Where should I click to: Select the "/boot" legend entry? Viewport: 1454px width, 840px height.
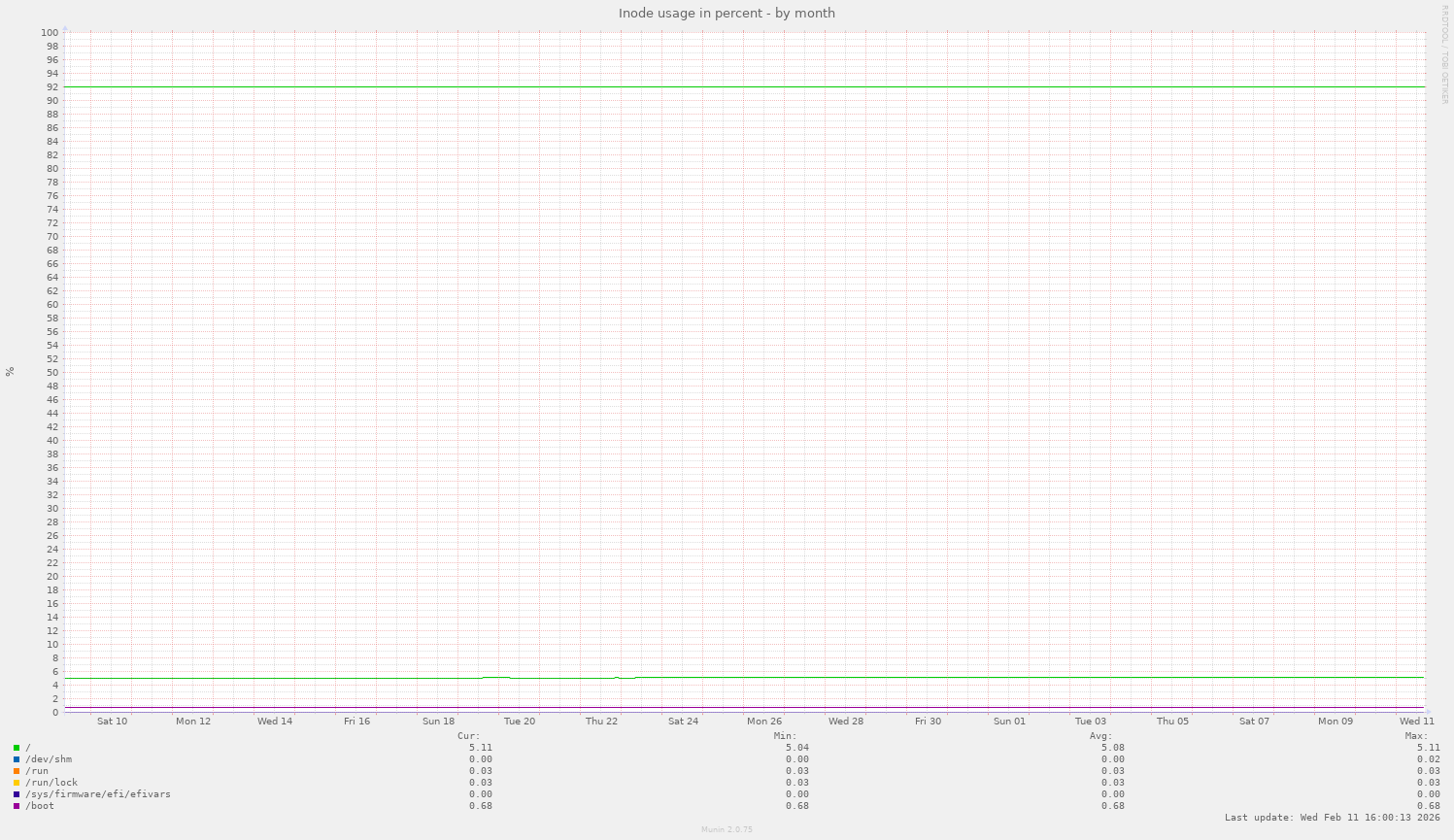38,805
